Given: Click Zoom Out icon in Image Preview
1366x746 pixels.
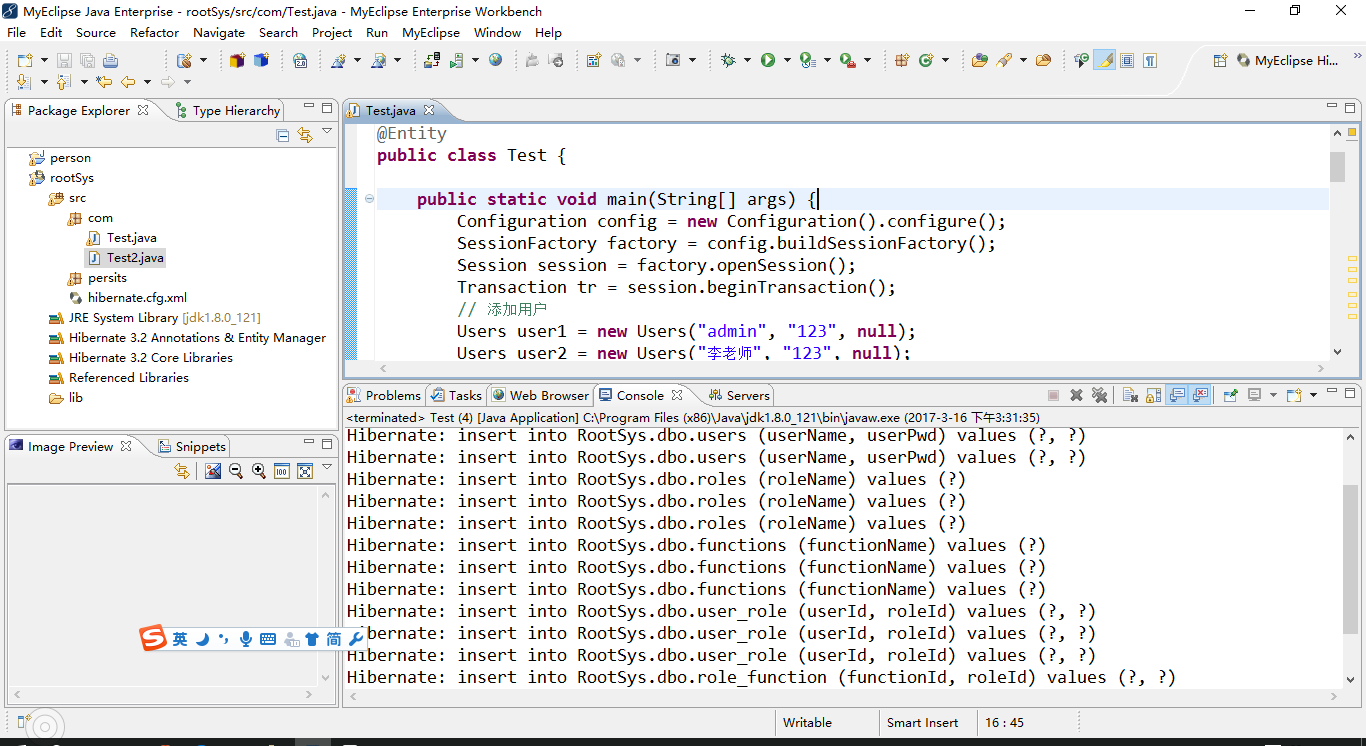Looking at the screenshot, I should tap(236, 471).
